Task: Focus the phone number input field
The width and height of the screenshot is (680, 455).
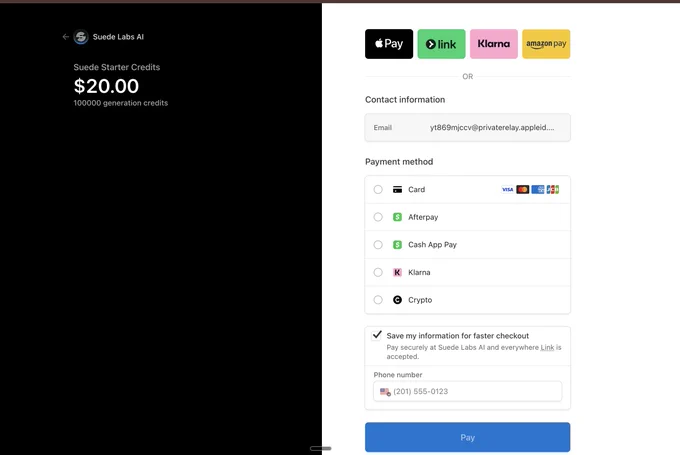Action: click(x=468, y=391)
